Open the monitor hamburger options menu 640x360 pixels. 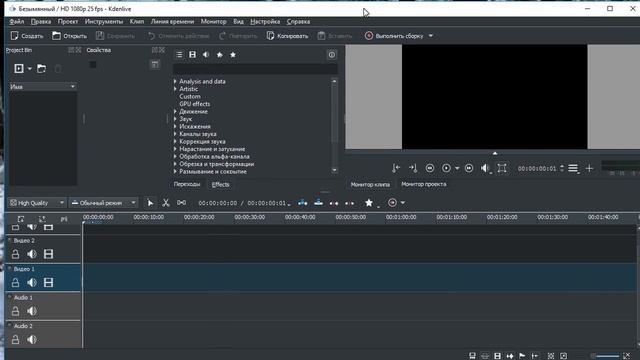point(573,168)
